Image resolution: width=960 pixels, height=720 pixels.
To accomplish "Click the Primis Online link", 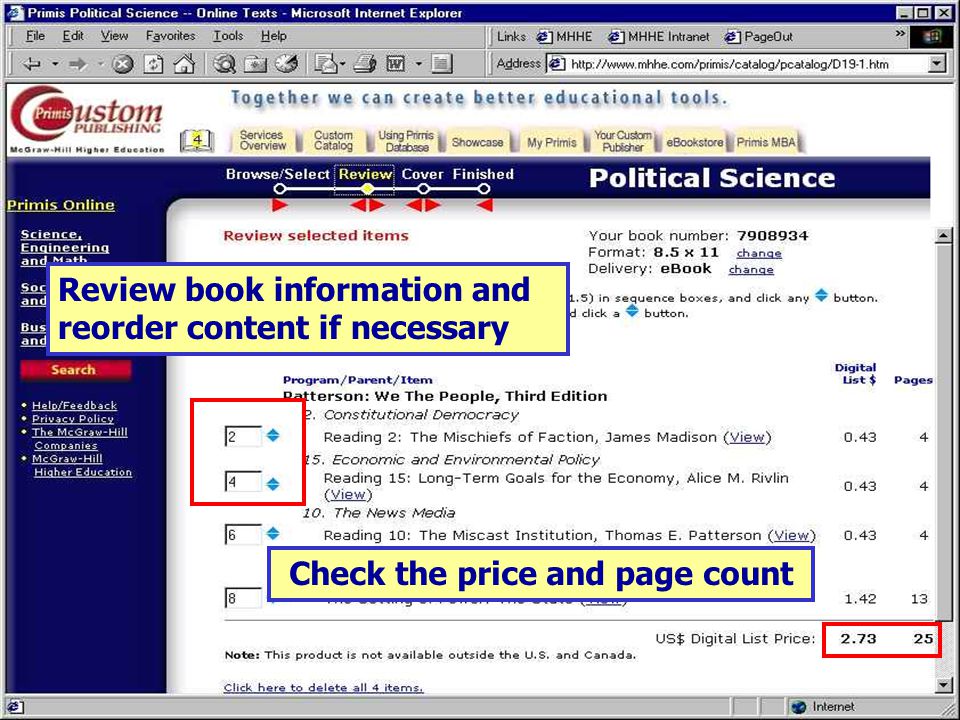I will (x=61, y=205).
